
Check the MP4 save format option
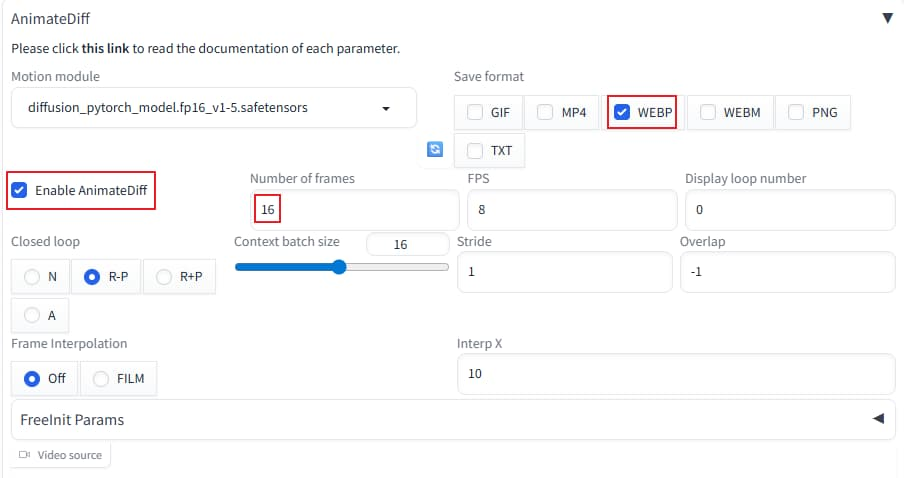[x=545, y=113]
